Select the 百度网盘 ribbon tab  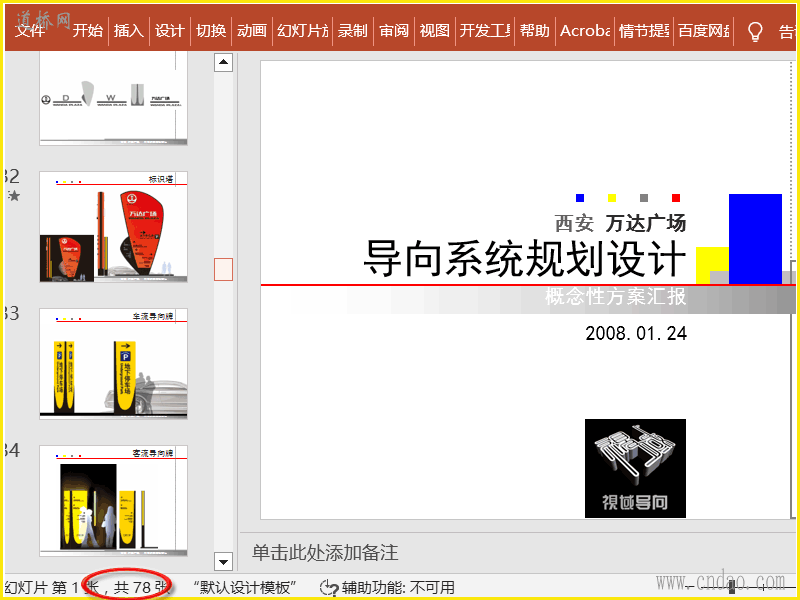704,31
